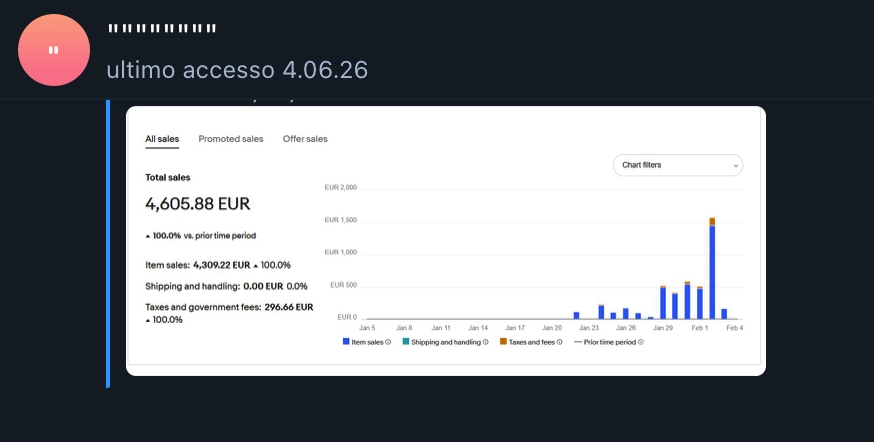Toggle the Prior time period legend label
The height and width of the screenshot is (442, 874).
point(610,342)
